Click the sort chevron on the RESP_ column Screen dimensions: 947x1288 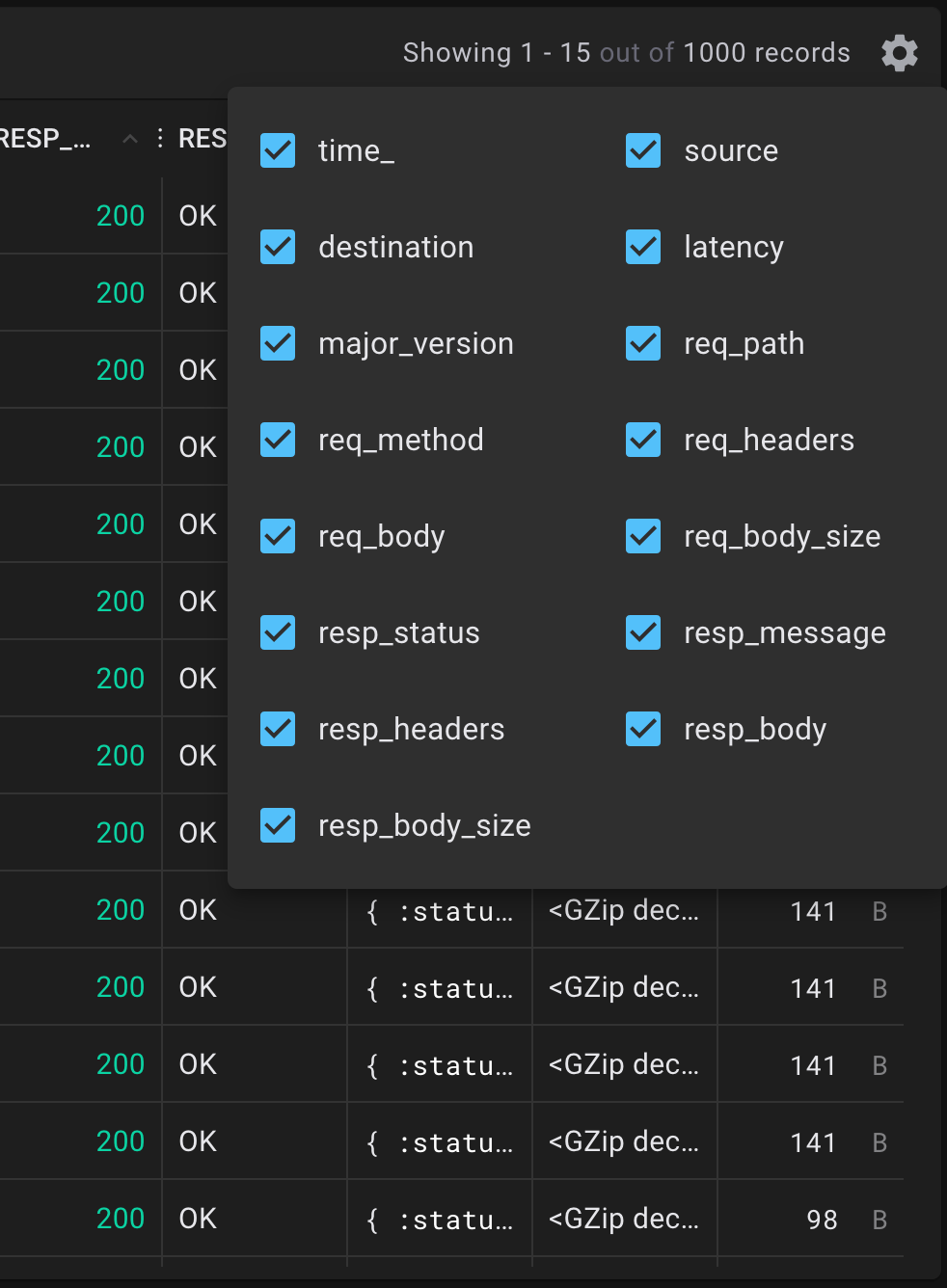(129, 138)
